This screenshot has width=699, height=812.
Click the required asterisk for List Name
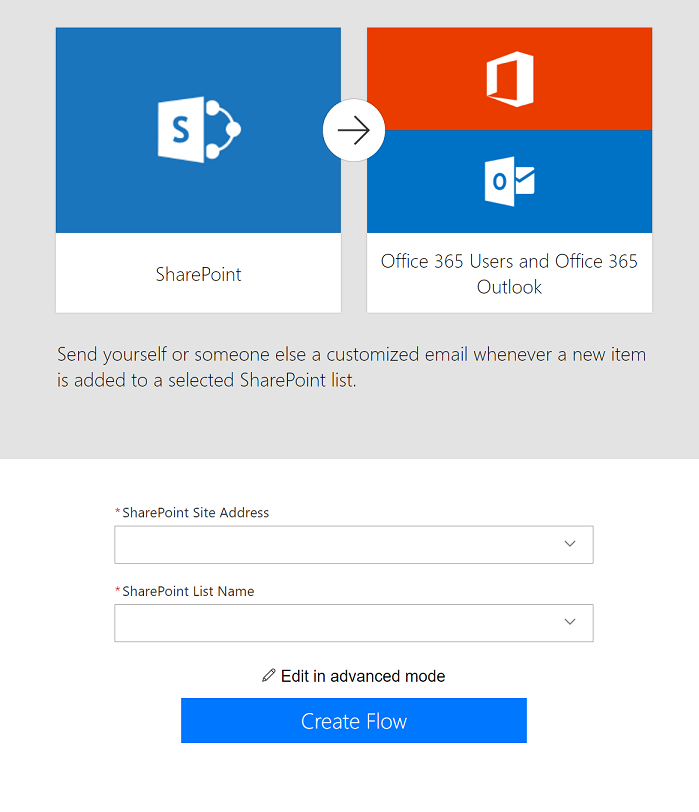(118, 590)
